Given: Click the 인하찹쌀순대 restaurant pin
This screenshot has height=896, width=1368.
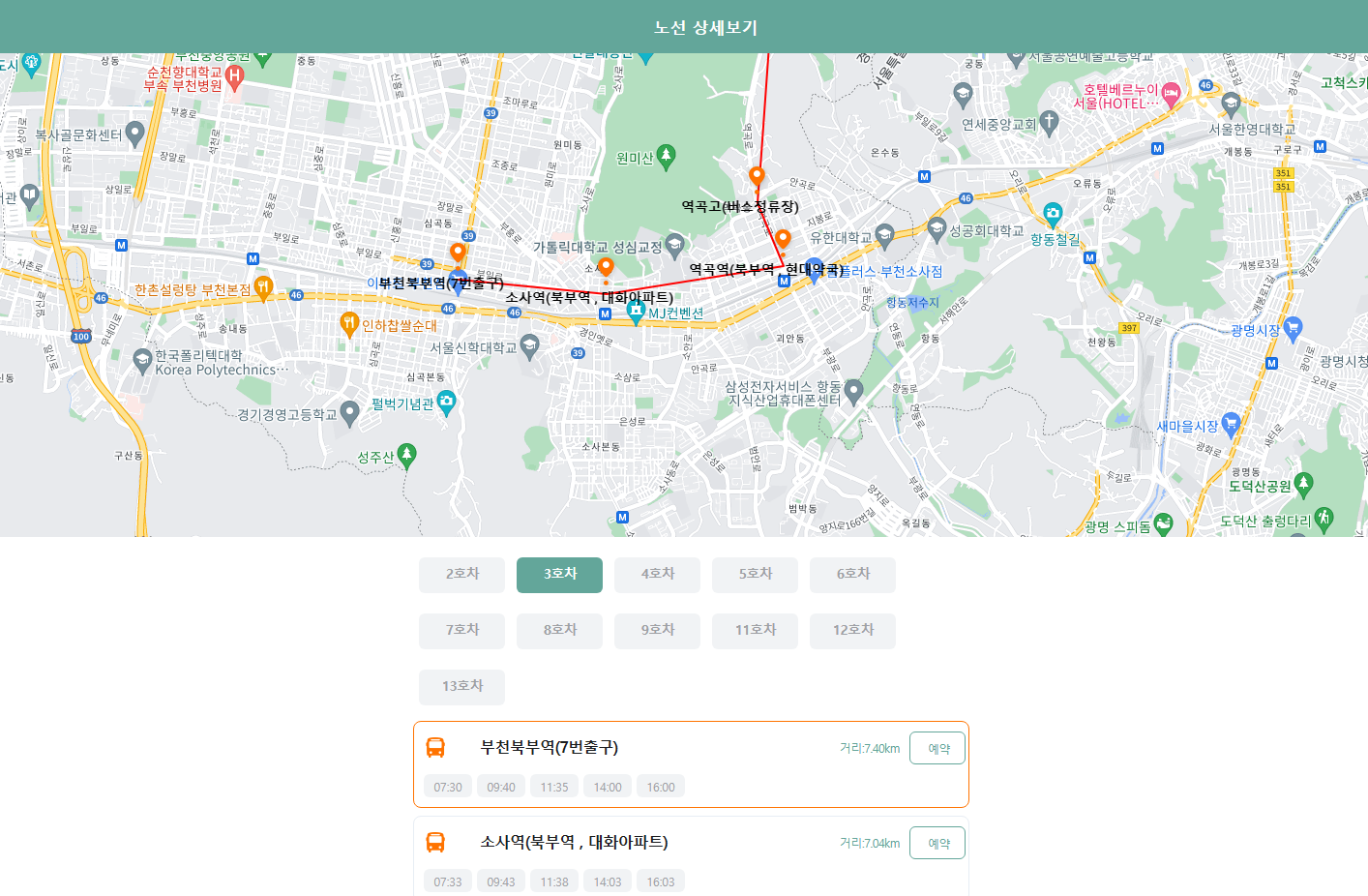Looking at the screenshot, I should (349, 325).
